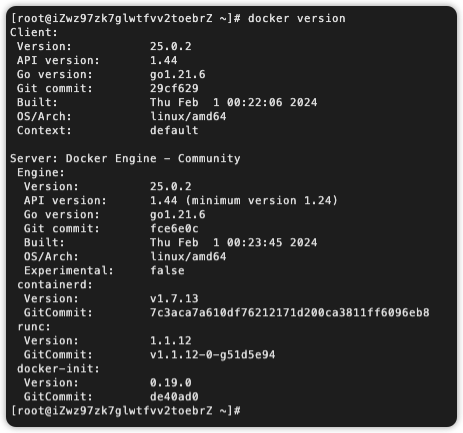Click the docker-init GitCommit de40ad0
Screen dimensions: 463x433
coord(174,396)
